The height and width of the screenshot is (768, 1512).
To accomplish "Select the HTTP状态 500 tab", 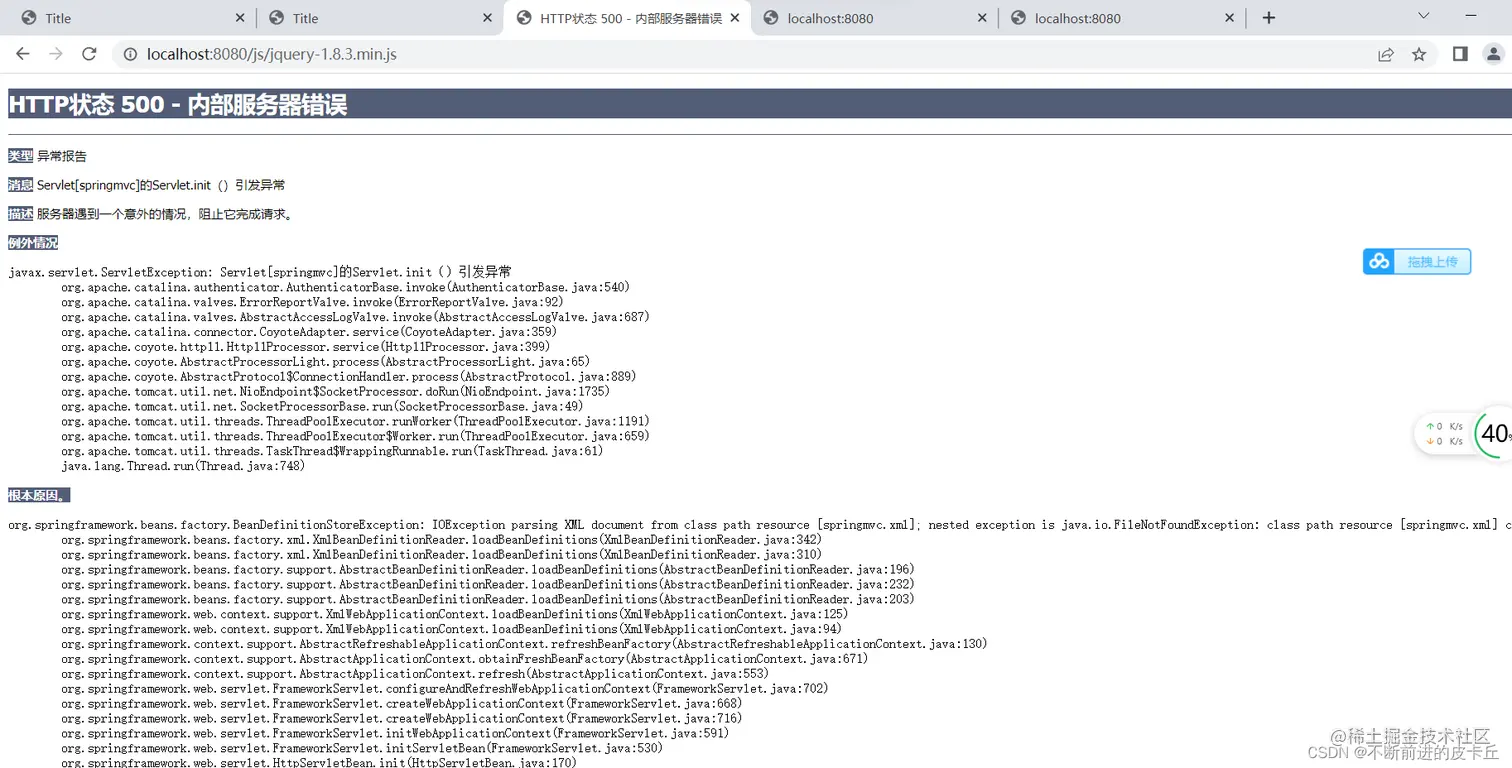I will click(x=629, y=18).
